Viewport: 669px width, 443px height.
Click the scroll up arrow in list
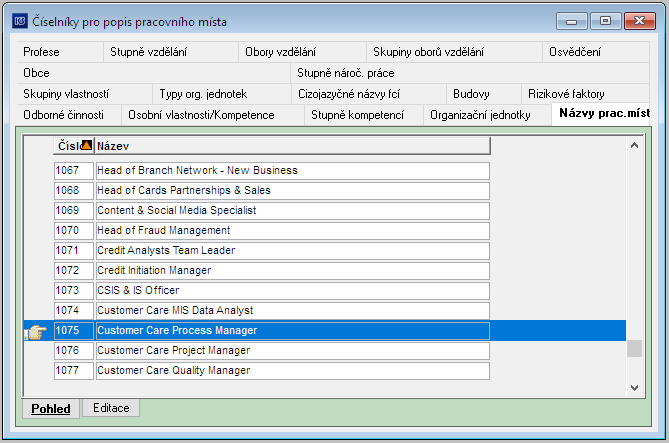click(x=634, y=146)
